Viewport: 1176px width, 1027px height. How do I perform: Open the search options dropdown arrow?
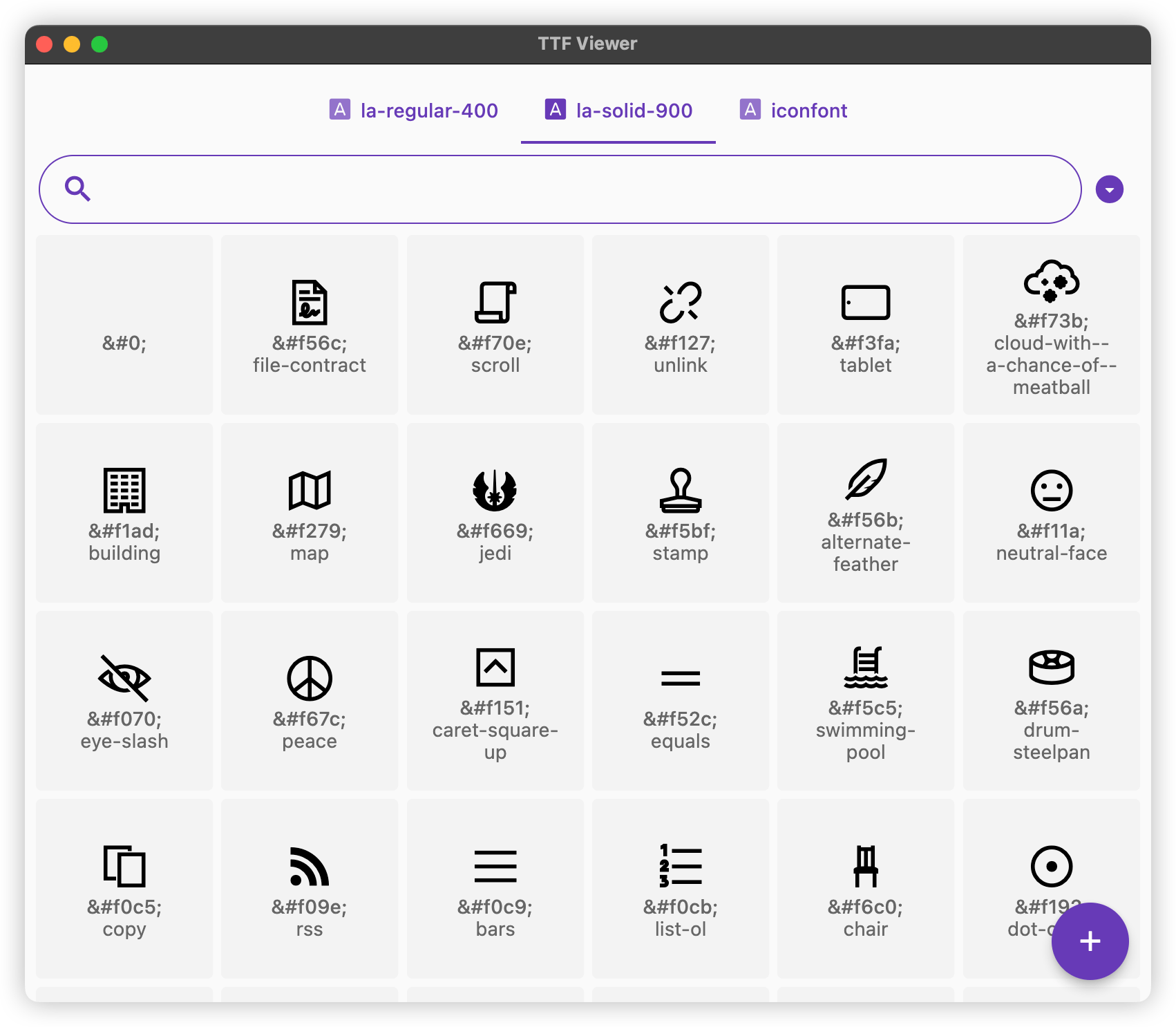tap(1110, 189)
